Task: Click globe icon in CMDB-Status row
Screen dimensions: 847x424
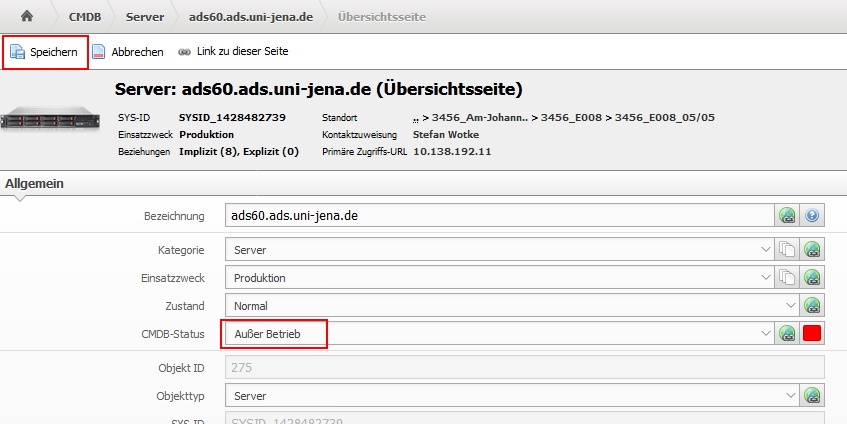Action: [x=787, y=334]
